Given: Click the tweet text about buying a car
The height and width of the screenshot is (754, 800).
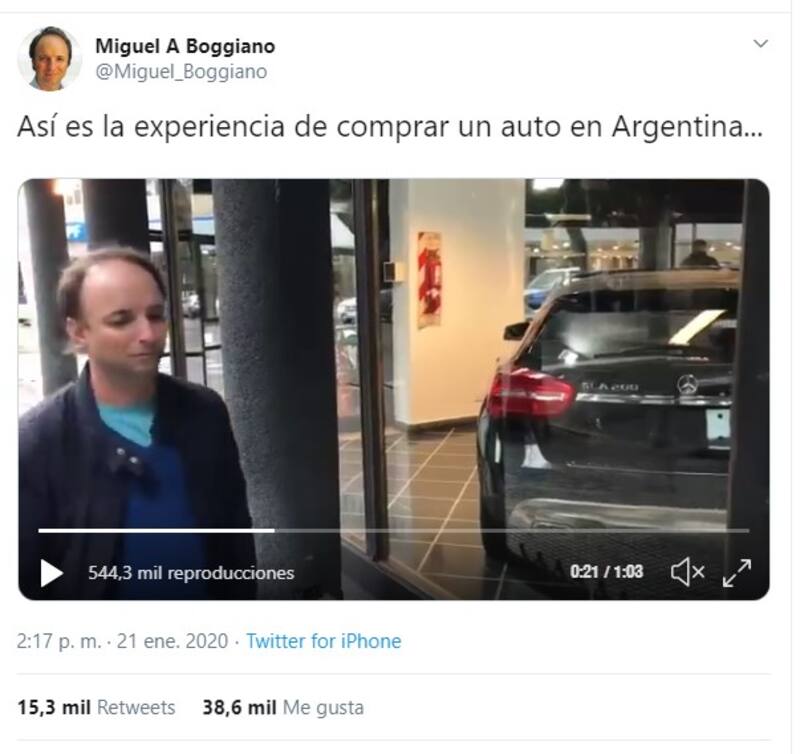Looking at the screenshot, I should point(390,127).
